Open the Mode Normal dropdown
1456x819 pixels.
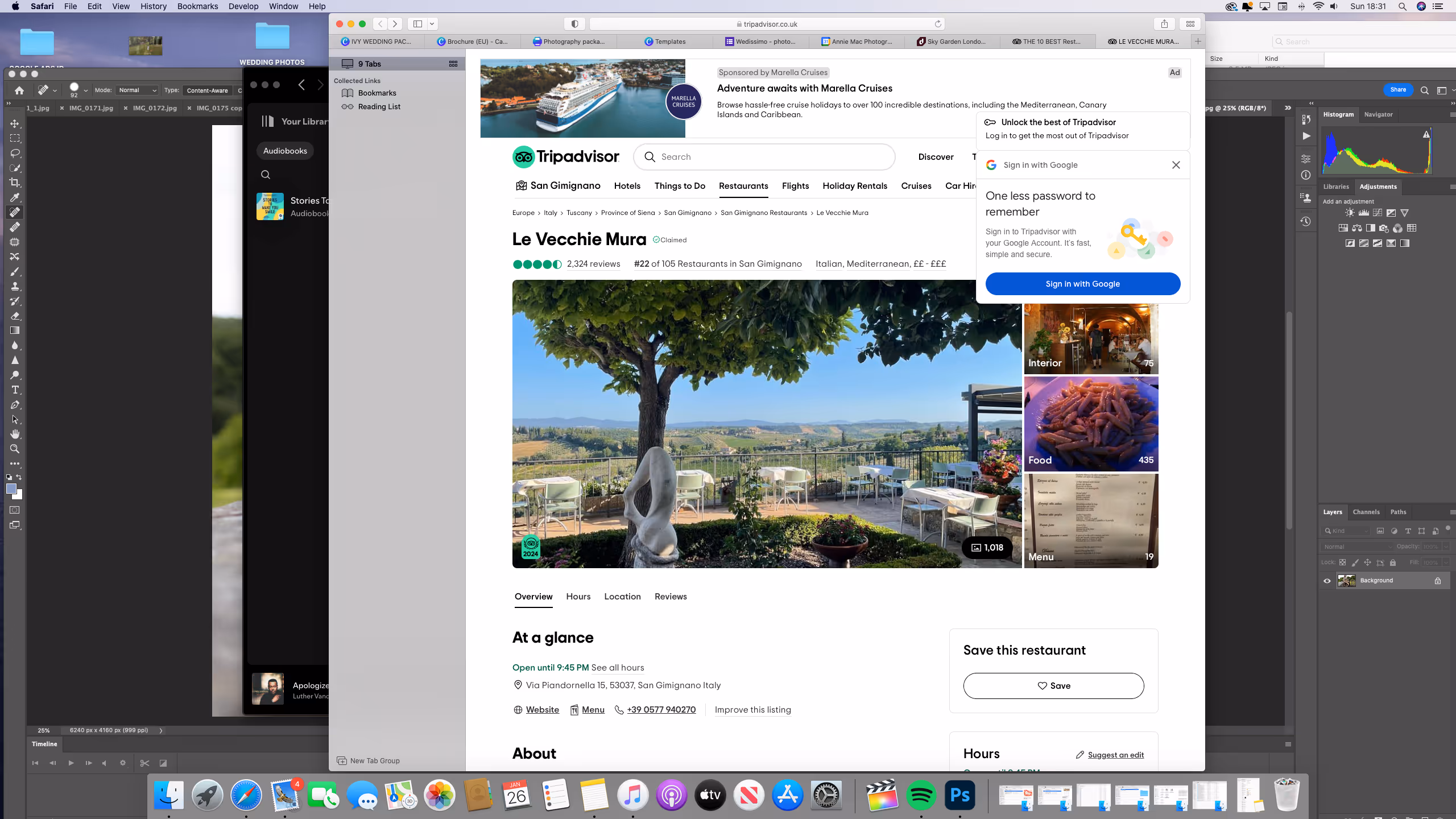[137, 90]
